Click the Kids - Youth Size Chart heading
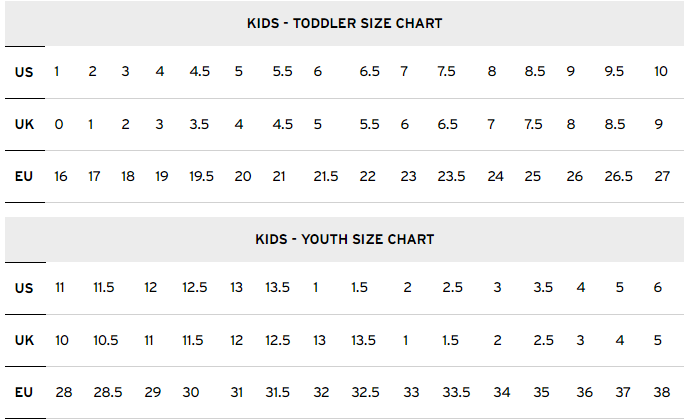This screenshot has width=687, height=420. (x=344, y=239)
